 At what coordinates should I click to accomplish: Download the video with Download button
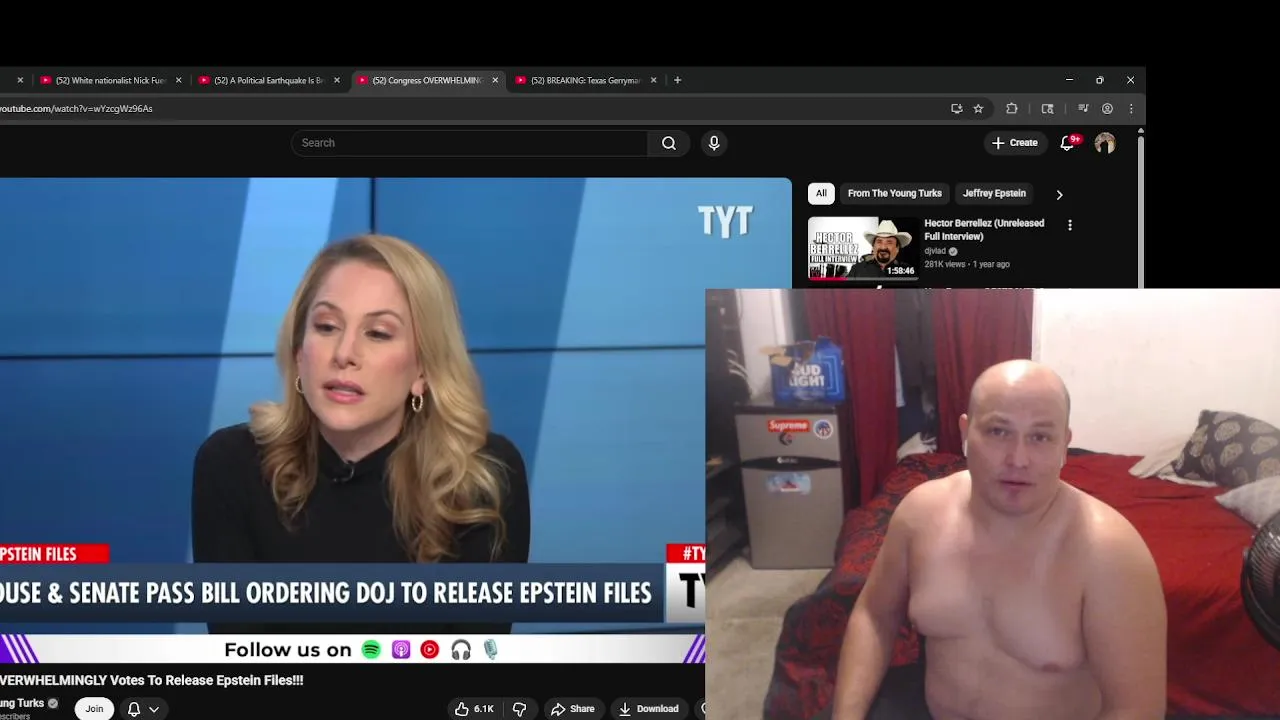pos(649,708)
